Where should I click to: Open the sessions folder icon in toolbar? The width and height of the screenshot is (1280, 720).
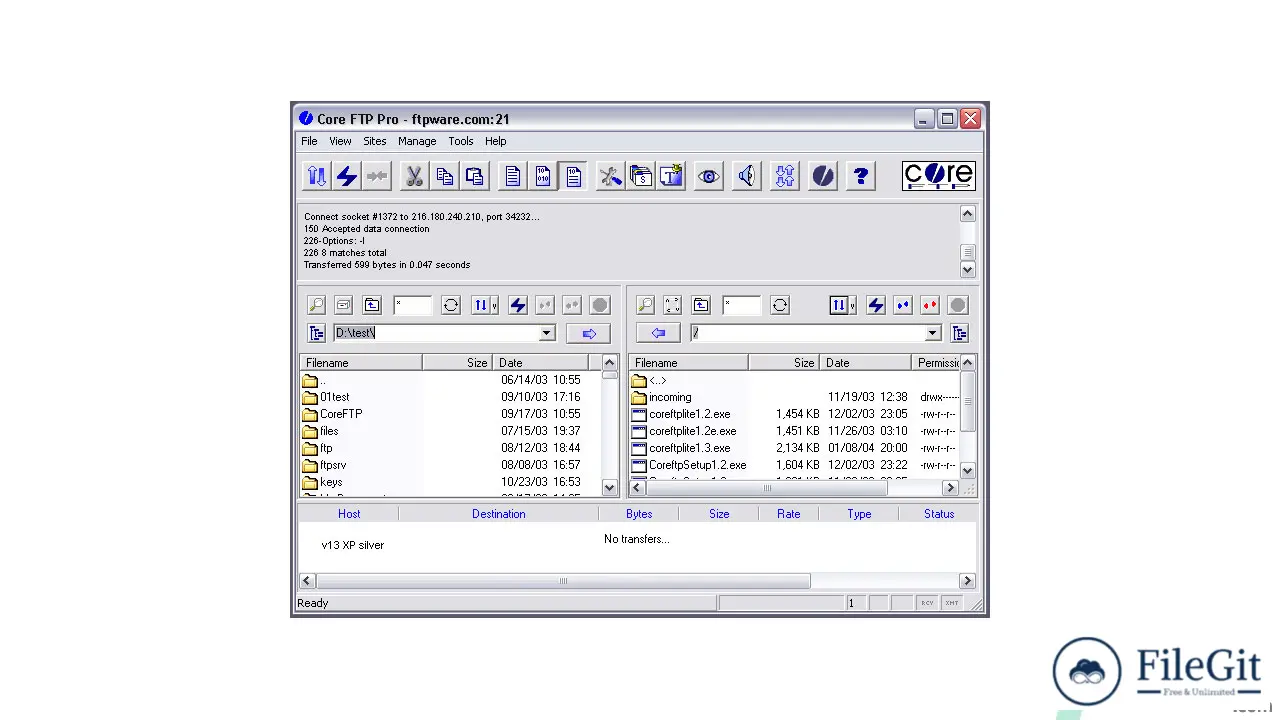pos(640,177)
